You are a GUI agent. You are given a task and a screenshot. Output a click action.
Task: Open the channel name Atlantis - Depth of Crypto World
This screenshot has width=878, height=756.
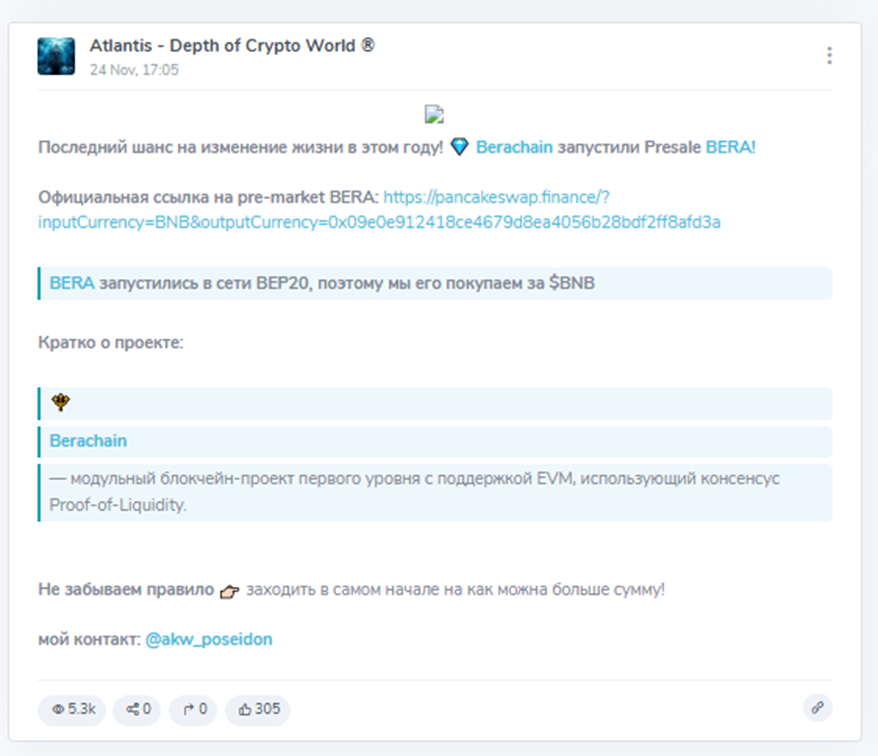(232, 45)
